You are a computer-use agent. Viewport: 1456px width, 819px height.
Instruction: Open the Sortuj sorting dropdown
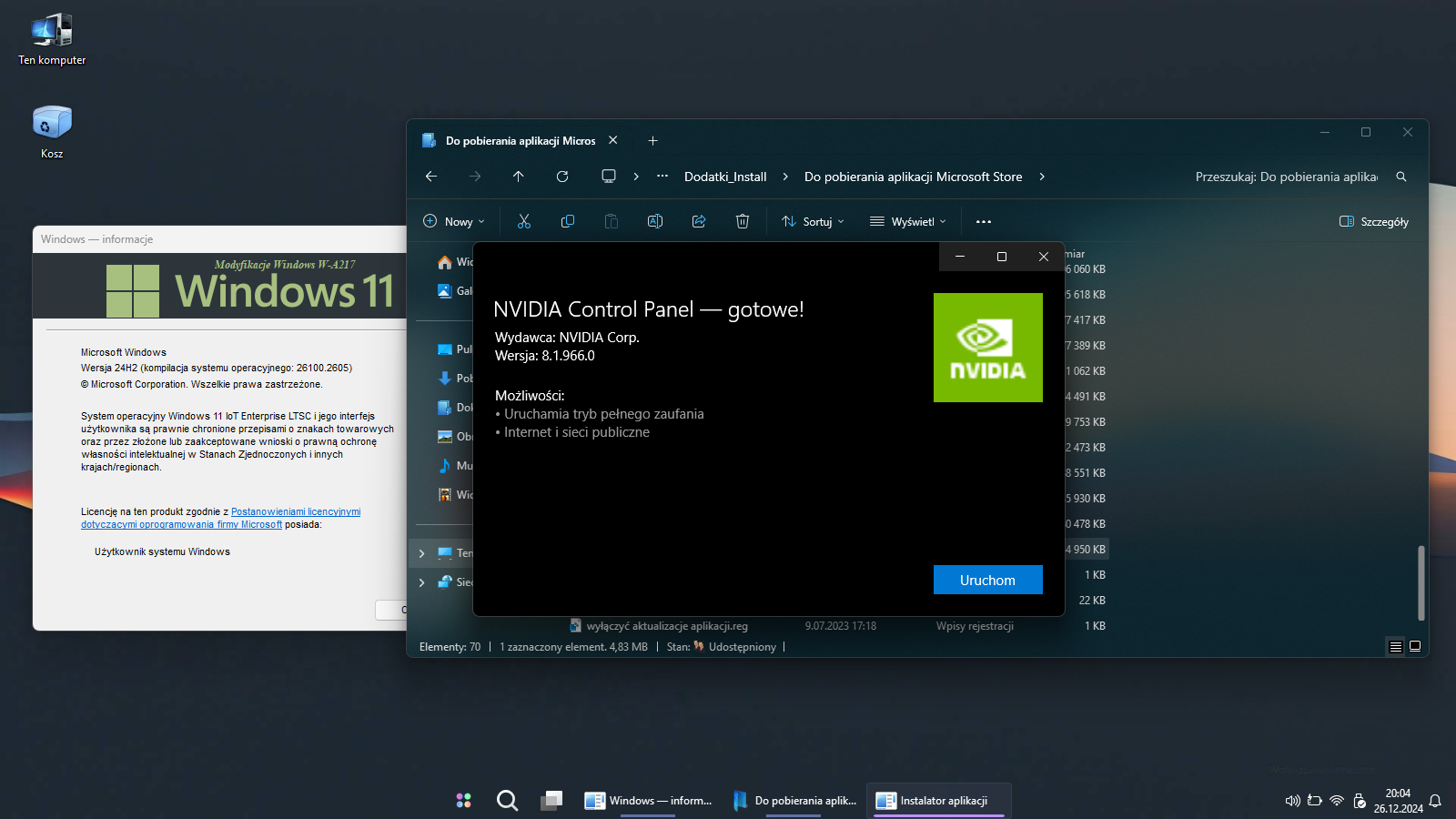point(813,221)
